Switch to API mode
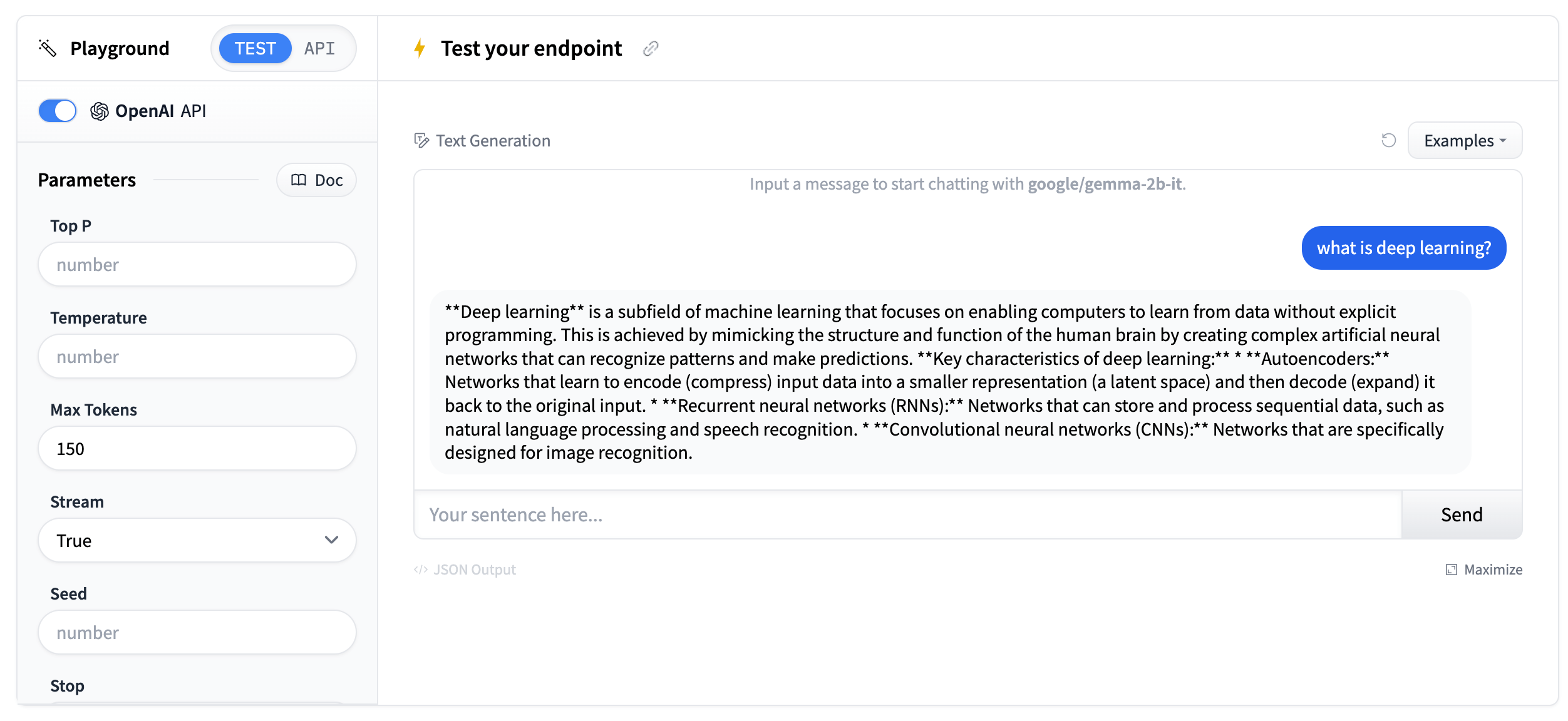This screenshot has height=721, width=1568. [319, 48]
